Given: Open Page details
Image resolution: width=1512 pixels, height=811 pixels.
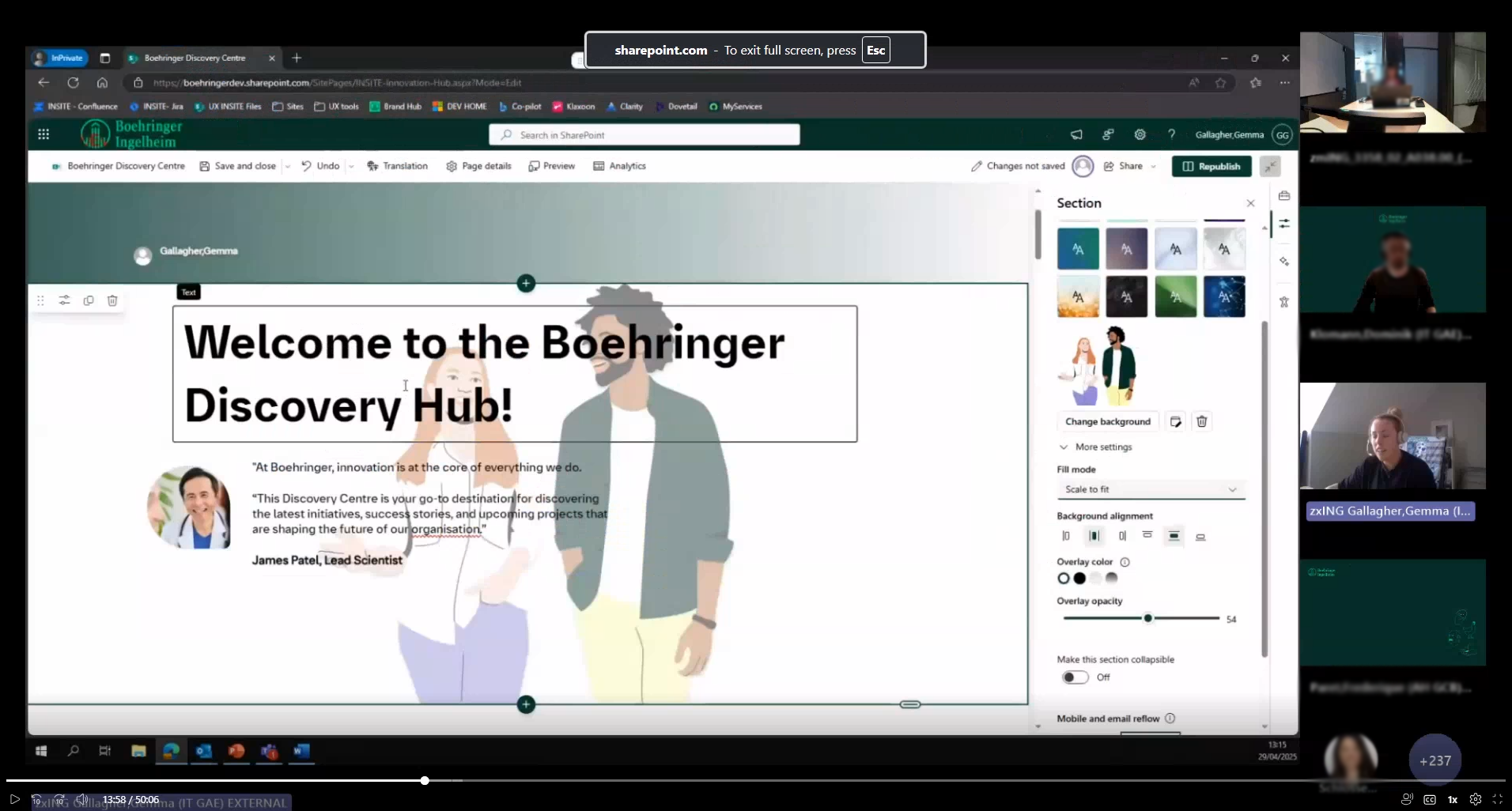Looking at the screenshot, I should tap(478, 166).
